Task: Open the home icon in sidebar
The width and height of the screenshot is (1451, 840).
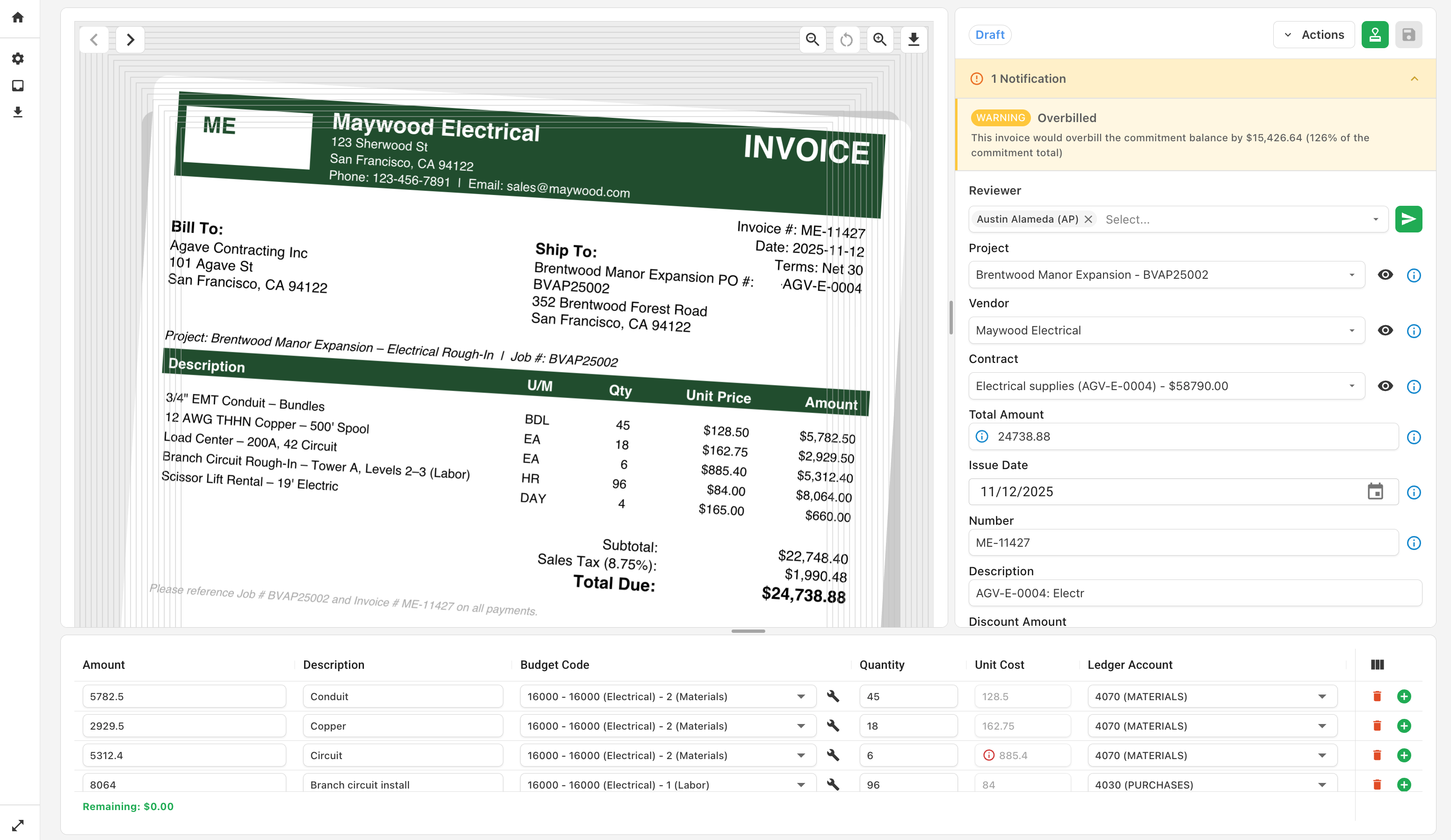Action: 18,17
